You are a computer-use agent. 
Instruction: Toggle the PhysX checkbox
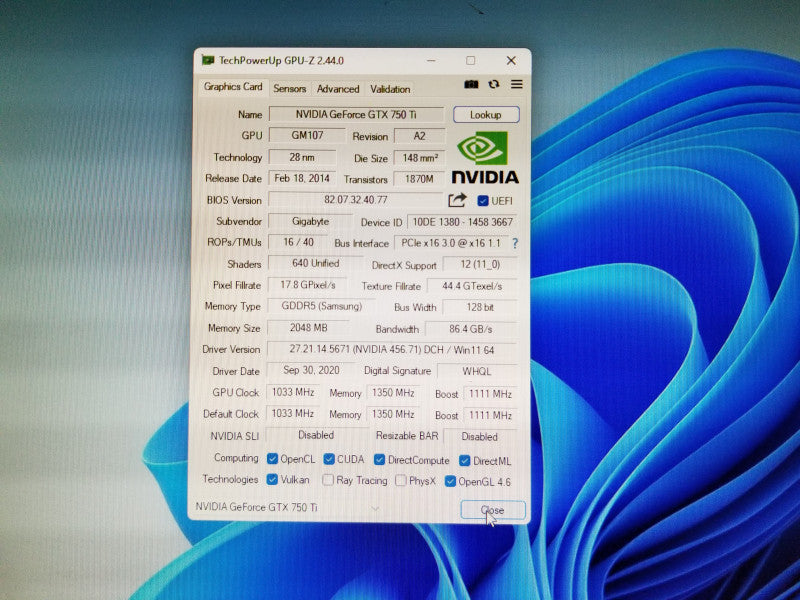(x=401, y=480)
